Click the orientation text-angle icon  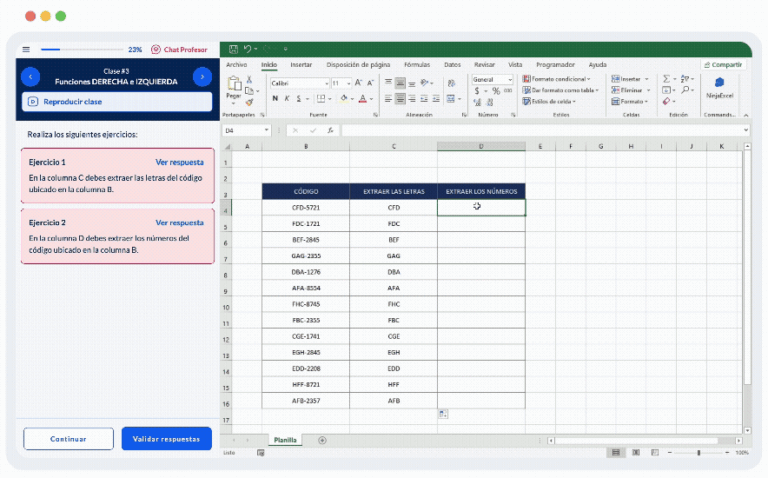pos(425,82)
